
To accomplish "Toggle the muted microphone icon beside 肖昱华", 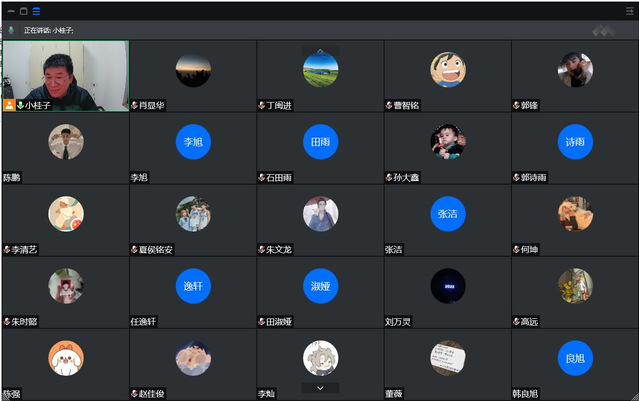I will pyautogui.click(x=135, y=105).
